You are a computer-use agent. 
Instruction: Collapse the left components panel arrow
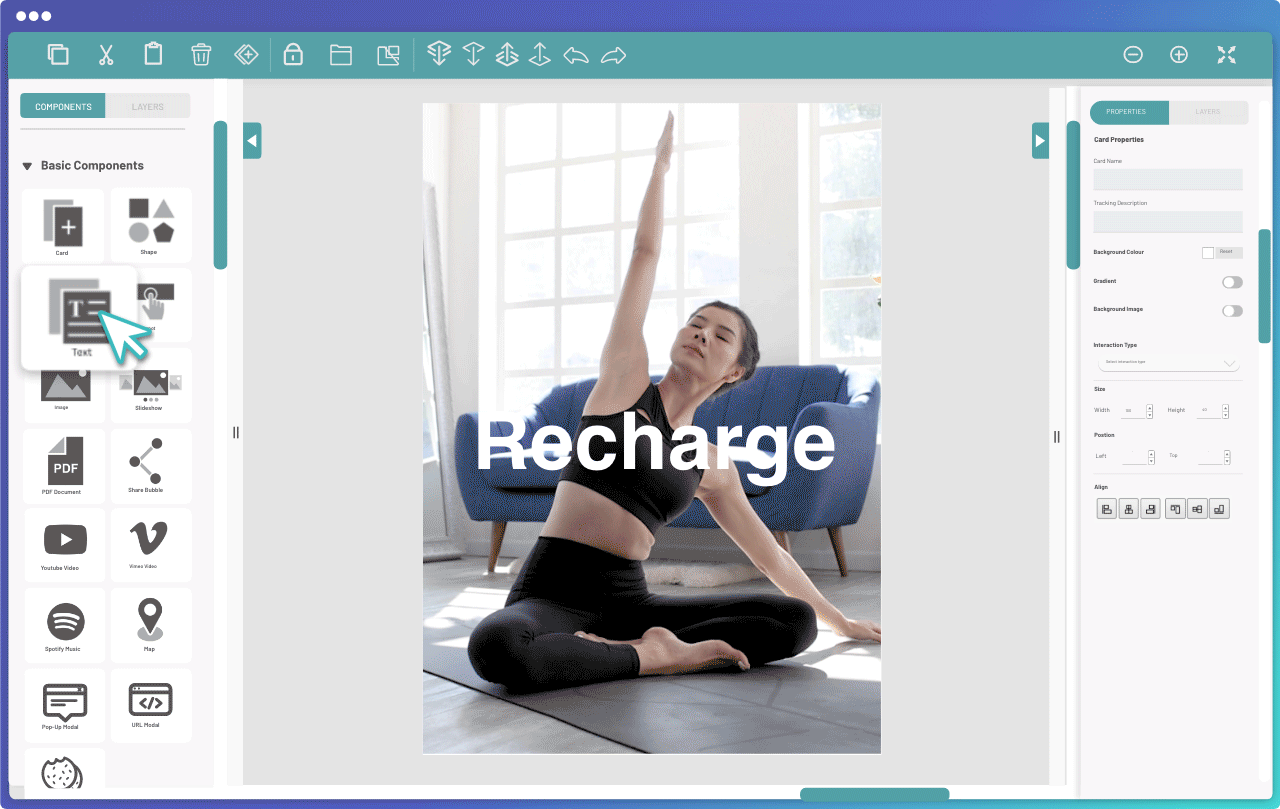point(252,141)
